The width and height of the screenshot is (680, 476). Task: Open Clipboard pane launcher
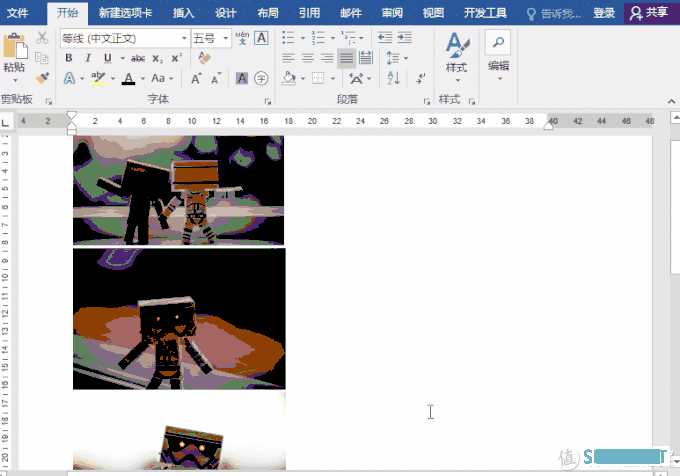pyautogui.click(x=49, y=101)
